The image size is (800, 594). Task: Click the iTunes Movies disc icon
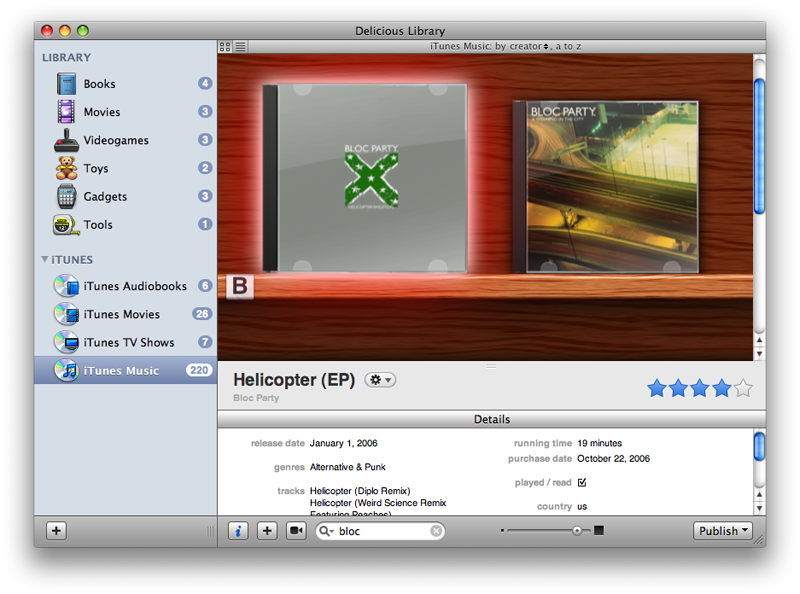coord(66,314)
